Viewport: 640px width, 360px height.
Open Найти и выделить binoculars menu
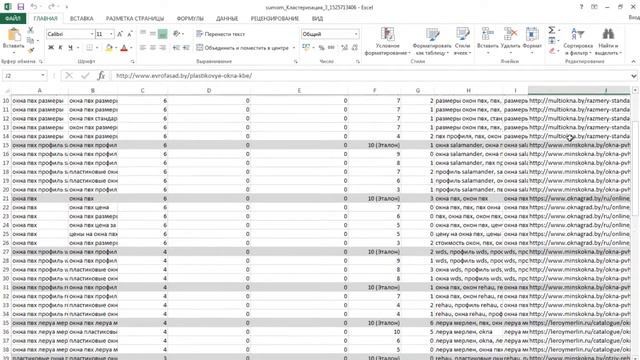coord(608,42)
